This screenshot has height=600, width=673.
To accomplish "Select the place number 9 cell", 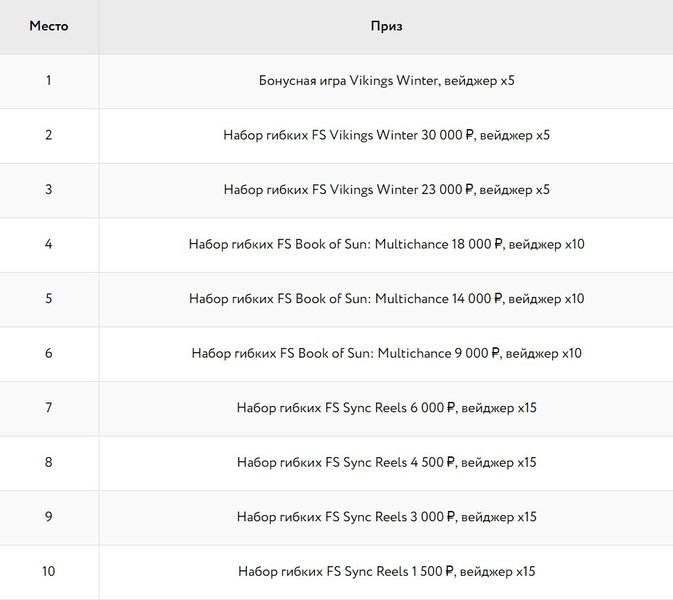I will [x=48, y=517].
